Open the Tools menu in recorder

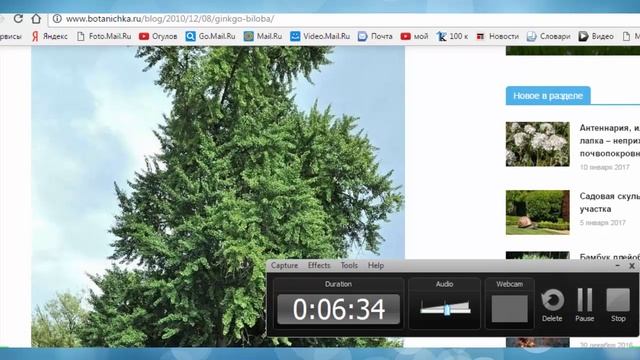(x=349, y=265)
